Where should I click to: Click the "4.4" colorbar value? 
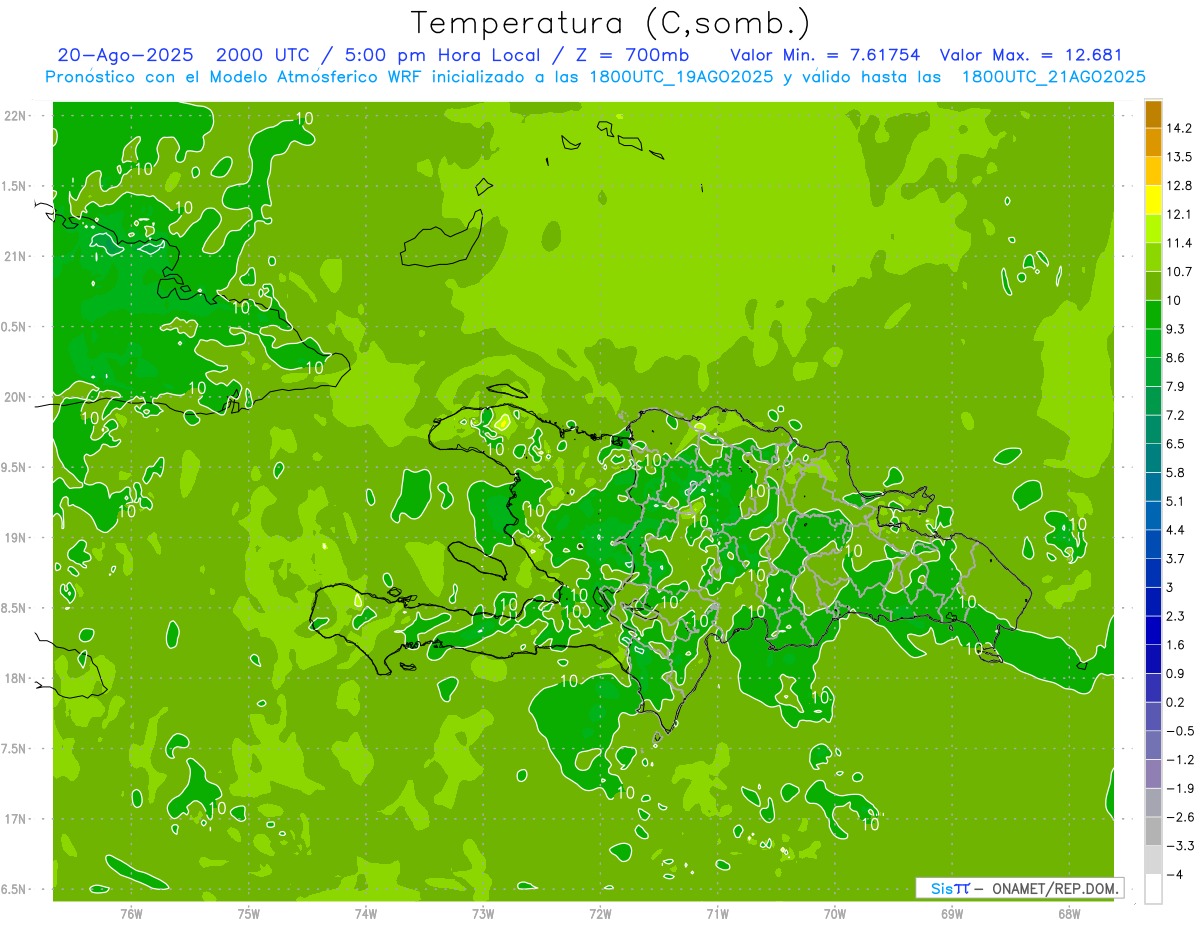(x=1177, y=530)
